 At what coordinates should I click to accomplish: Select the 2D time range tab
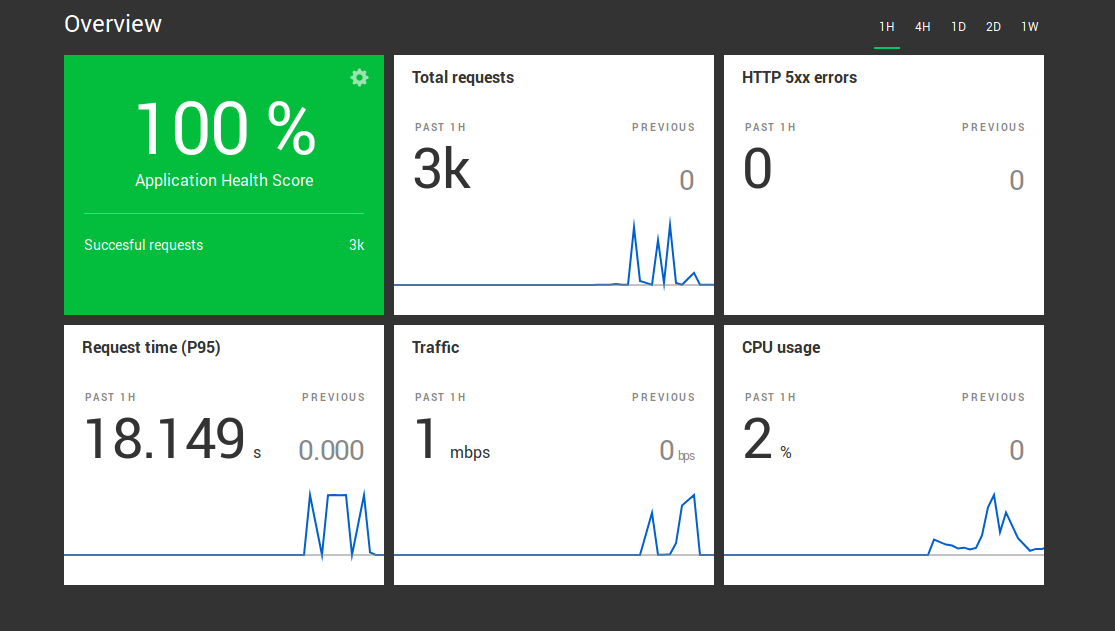click(993, 27)
